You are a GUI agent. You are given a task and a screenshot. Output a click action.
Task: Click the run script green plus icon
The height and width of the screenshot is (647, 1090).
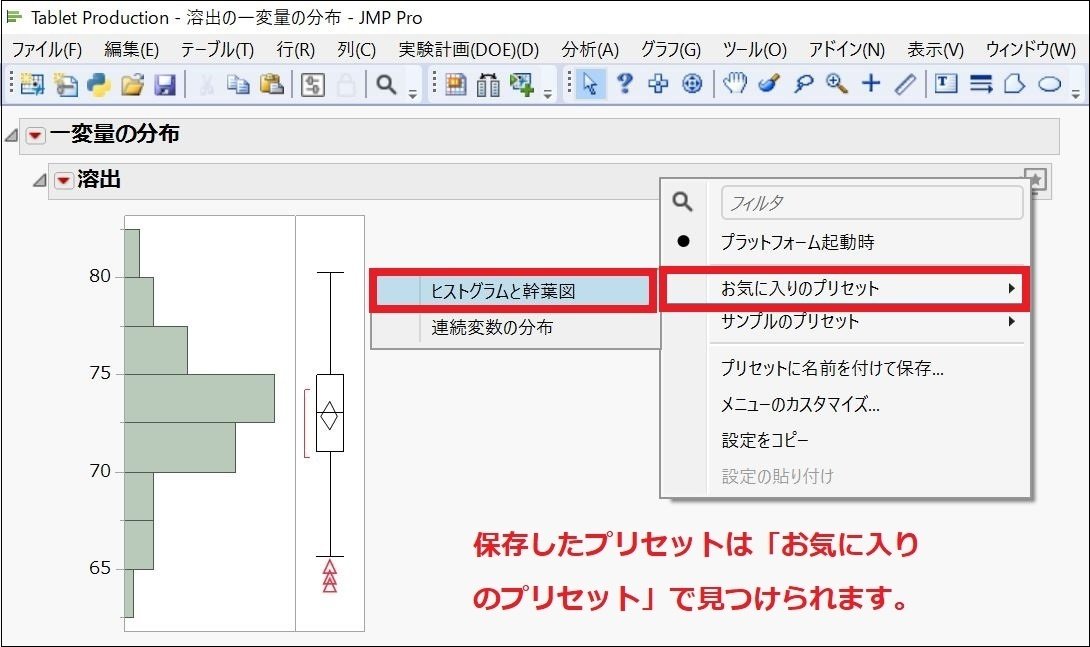pos(522,84)
